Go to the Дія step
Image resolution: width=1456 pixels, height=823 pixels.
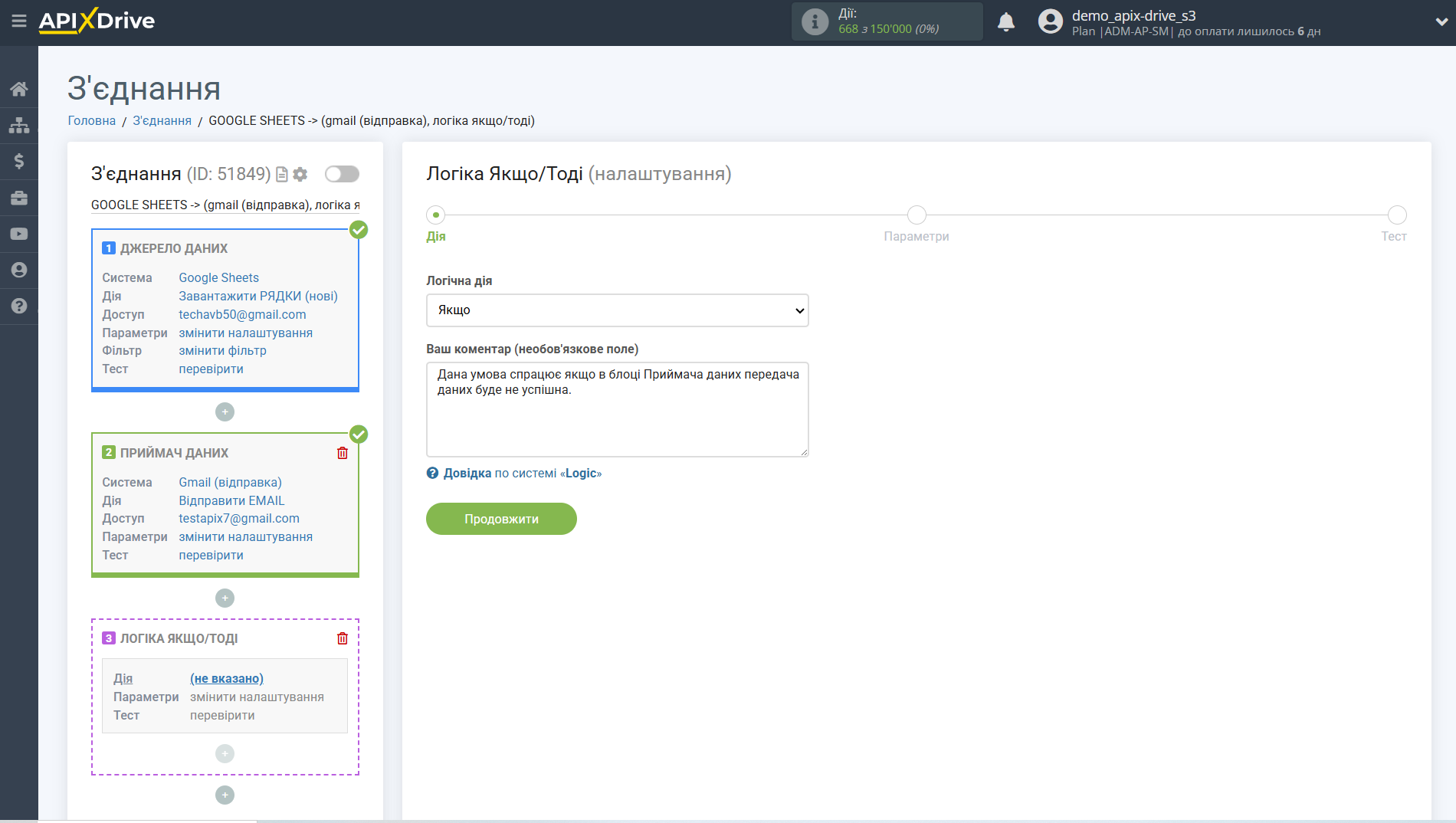click(x=436, y=215)
